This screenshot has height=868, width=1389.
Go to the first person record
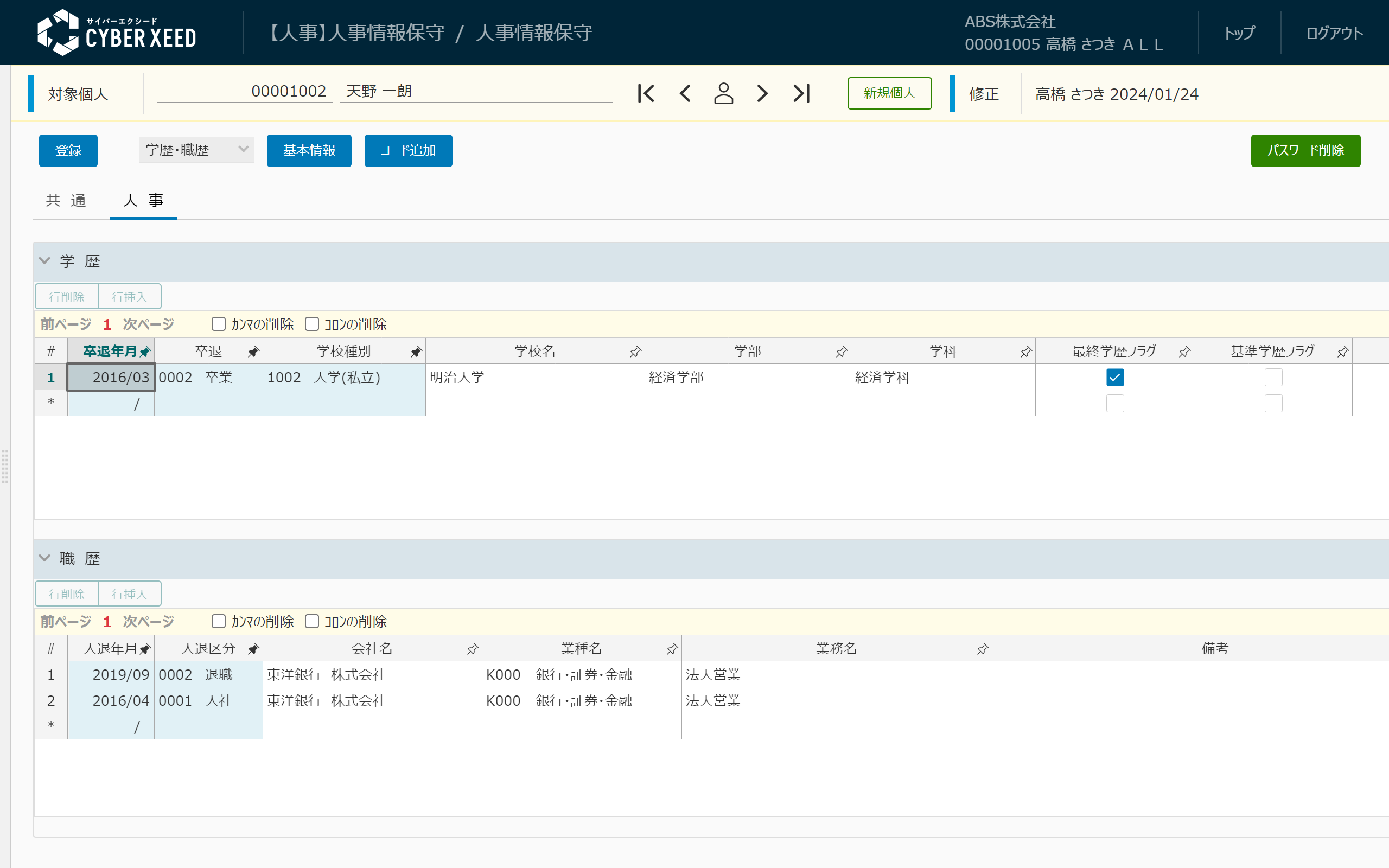pyautogui.click(x=646, y=93)
